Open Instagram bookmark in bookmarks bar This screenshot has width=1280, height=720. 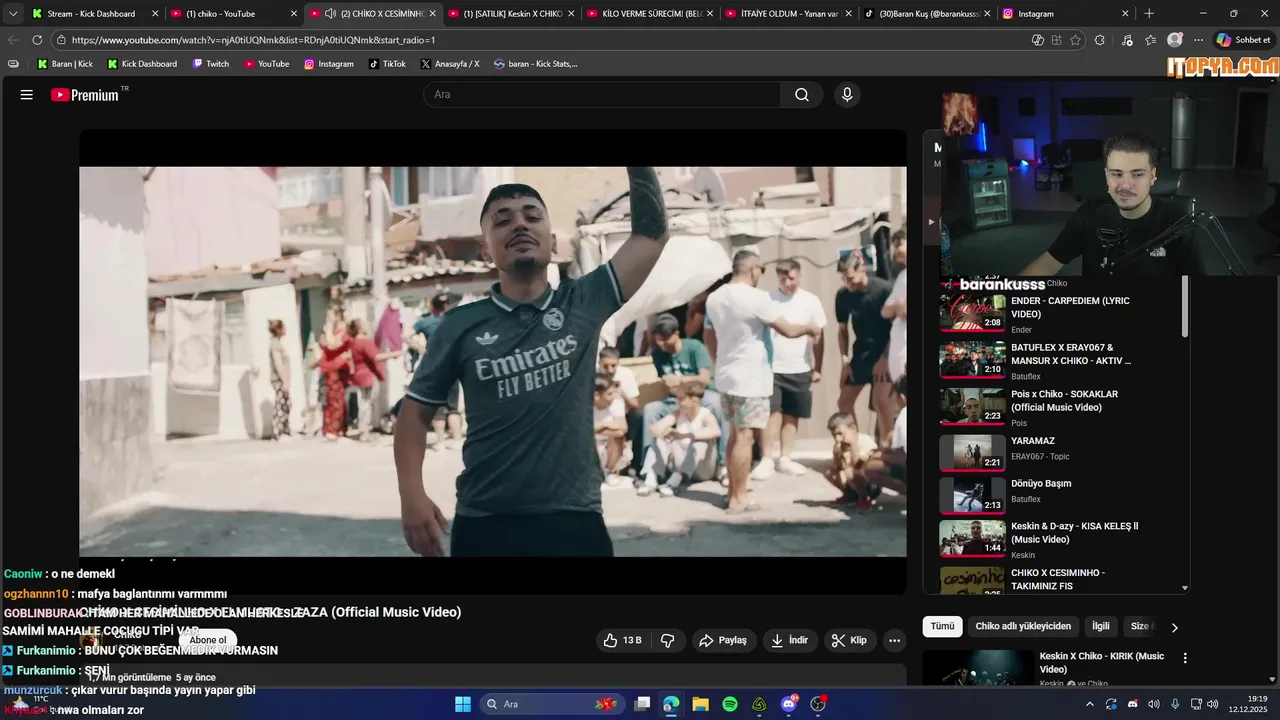[328, 64]
